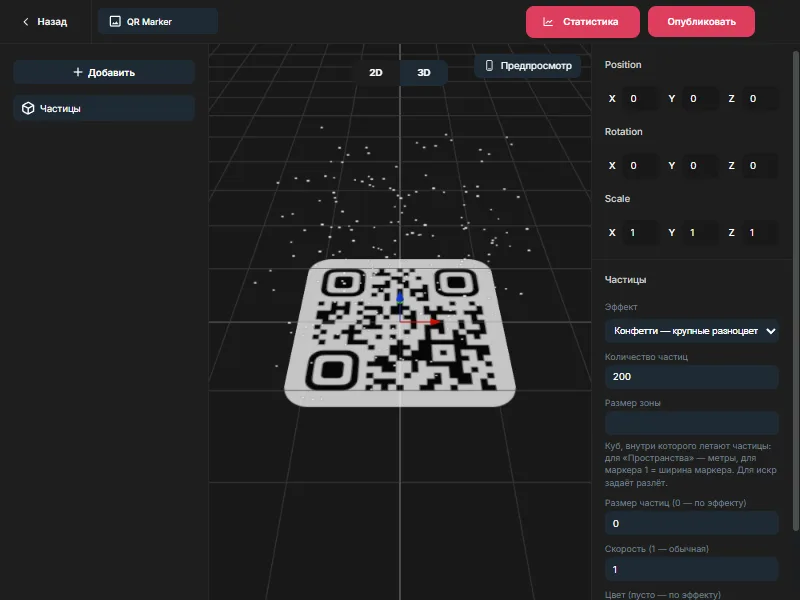
Task: Click the Размер зоны label
Action: click(632, 403)
